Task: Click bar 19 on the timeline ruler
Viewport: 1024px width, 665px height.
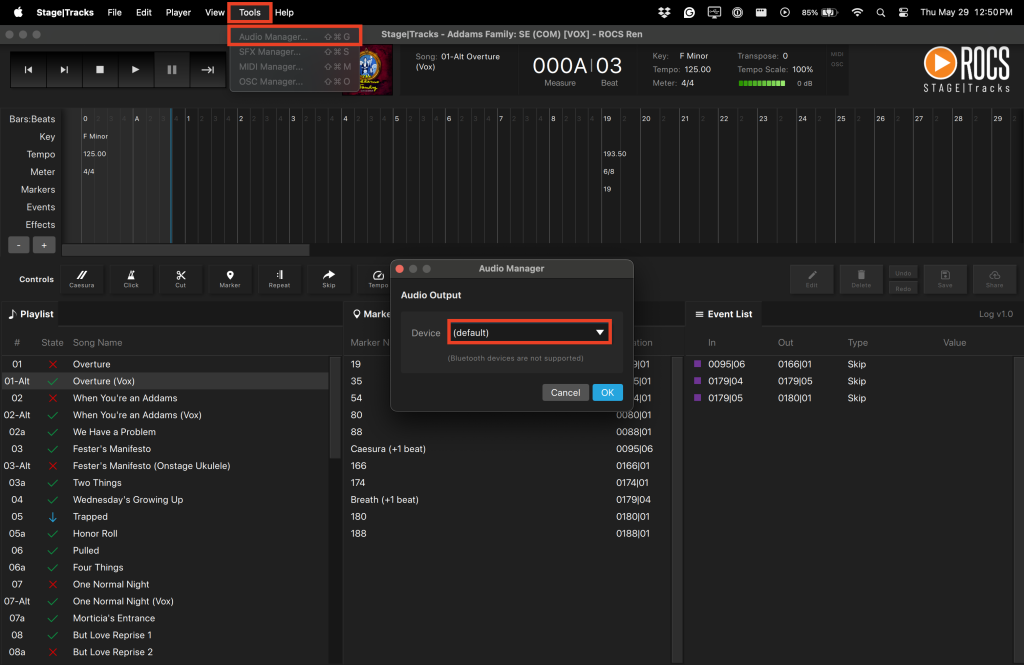Action: coord(607,119)
